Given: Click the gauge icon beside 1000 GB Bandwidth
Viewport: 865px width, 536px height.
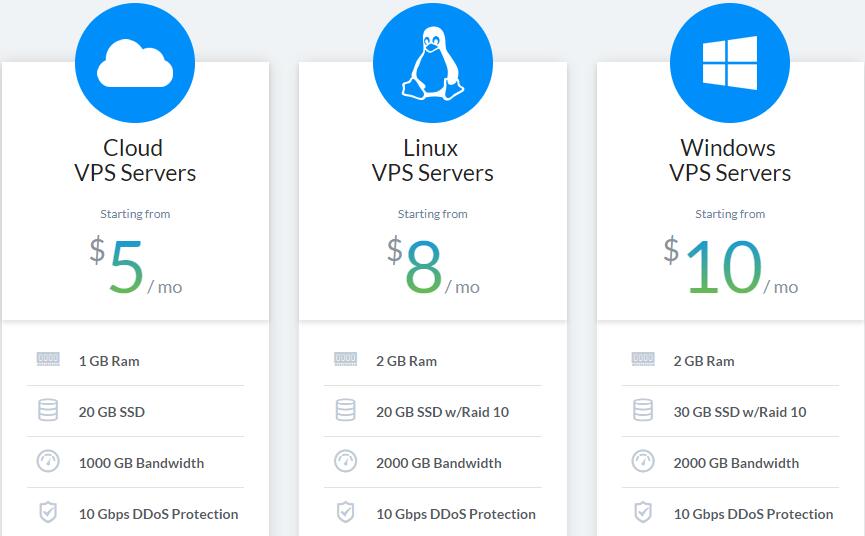Looking at the screenshot, I should (48, 462).
